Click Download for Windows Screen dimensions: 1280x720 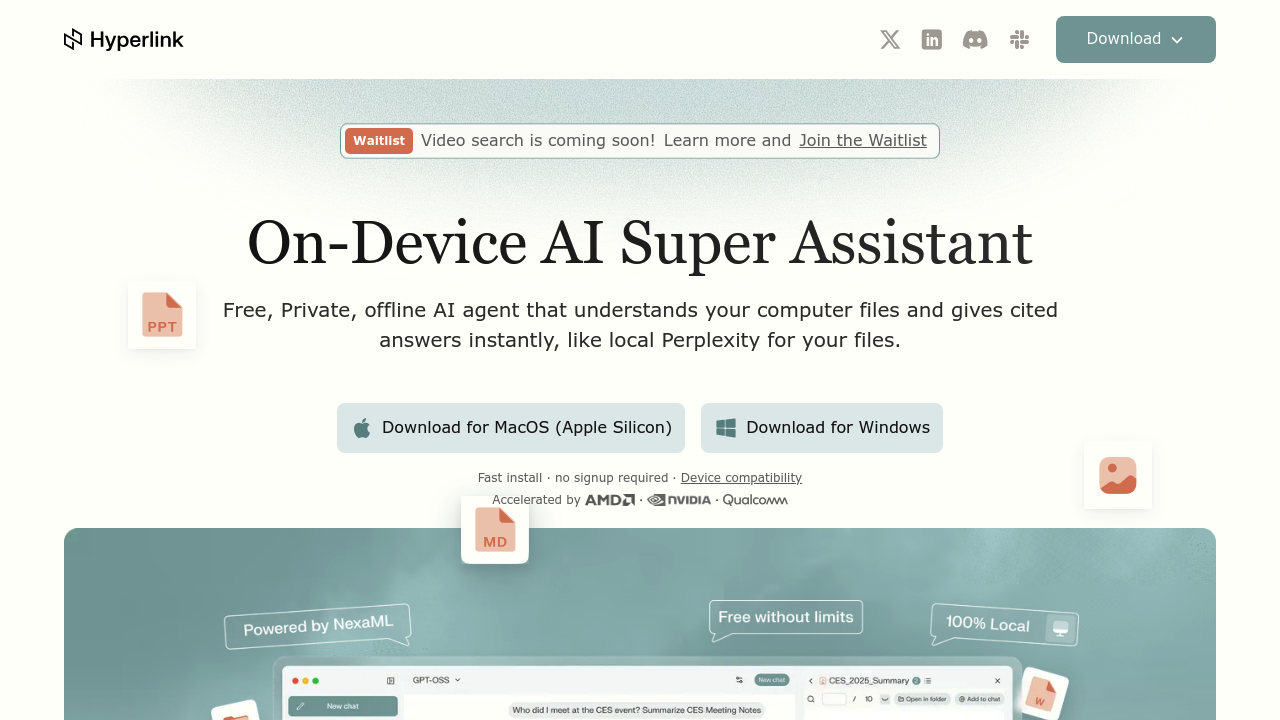tap(821, 428)
